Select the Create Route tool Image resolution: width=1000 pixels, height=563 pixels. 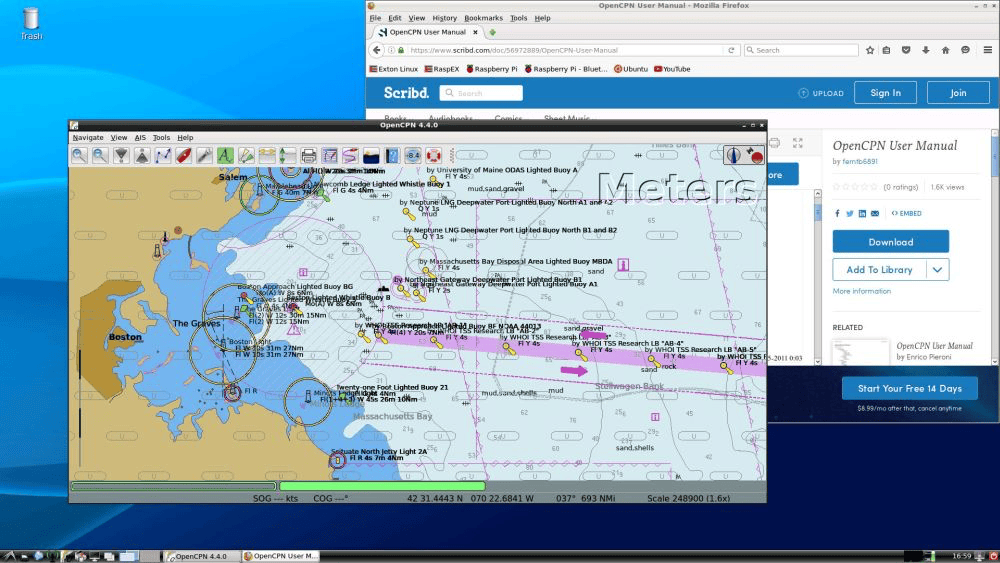point(163,155)
